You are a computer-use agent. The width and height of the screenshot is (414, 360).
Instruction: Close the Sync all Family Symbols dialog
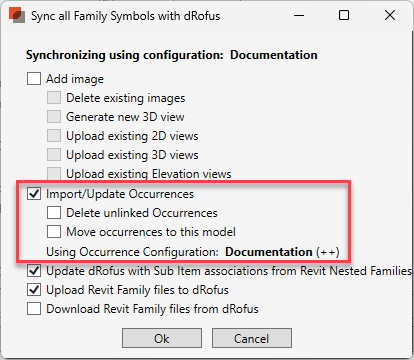click(390, 15)
